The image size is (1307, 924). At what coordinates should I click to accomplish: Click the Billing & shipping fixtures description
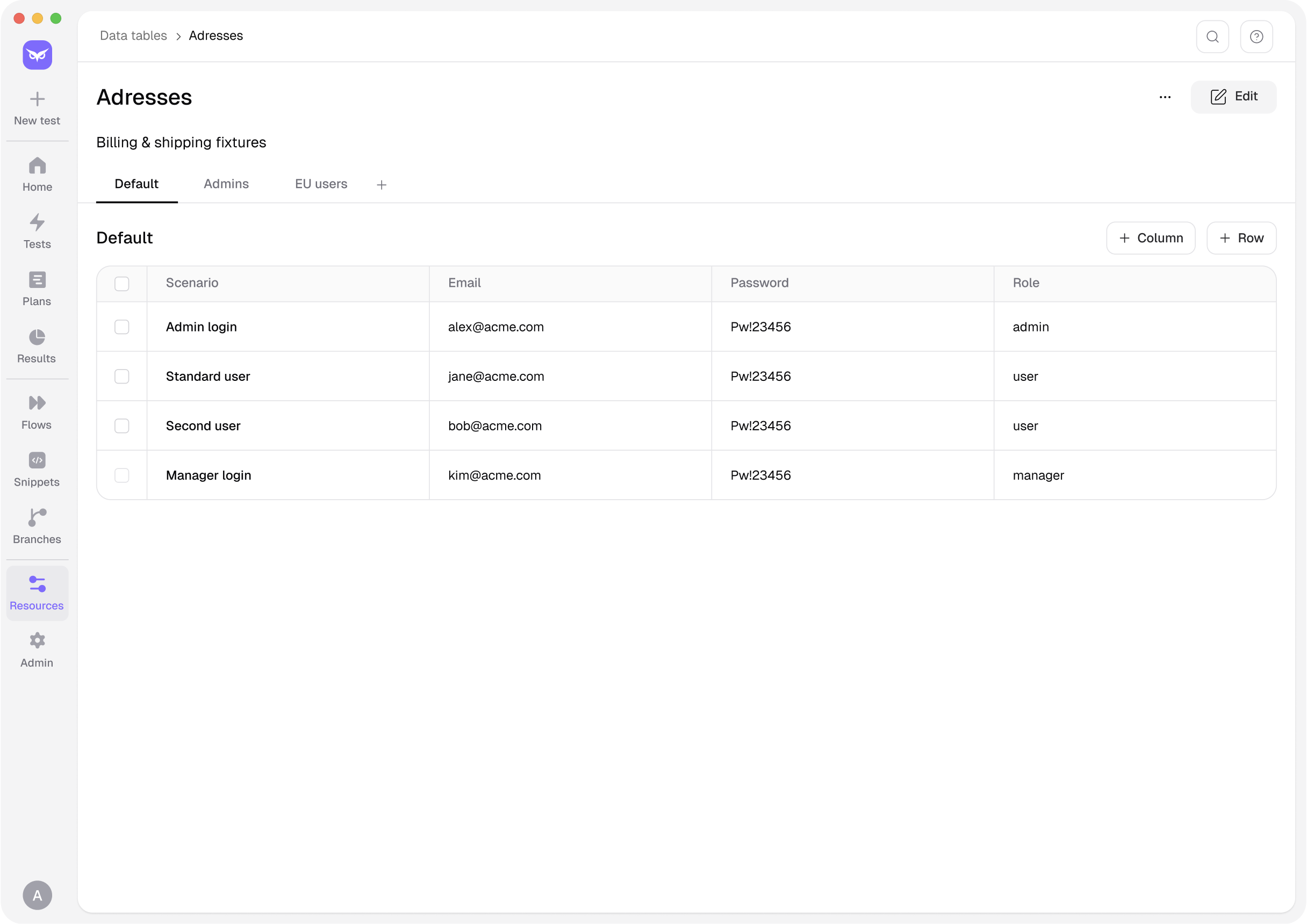click(x=181, y=142)
